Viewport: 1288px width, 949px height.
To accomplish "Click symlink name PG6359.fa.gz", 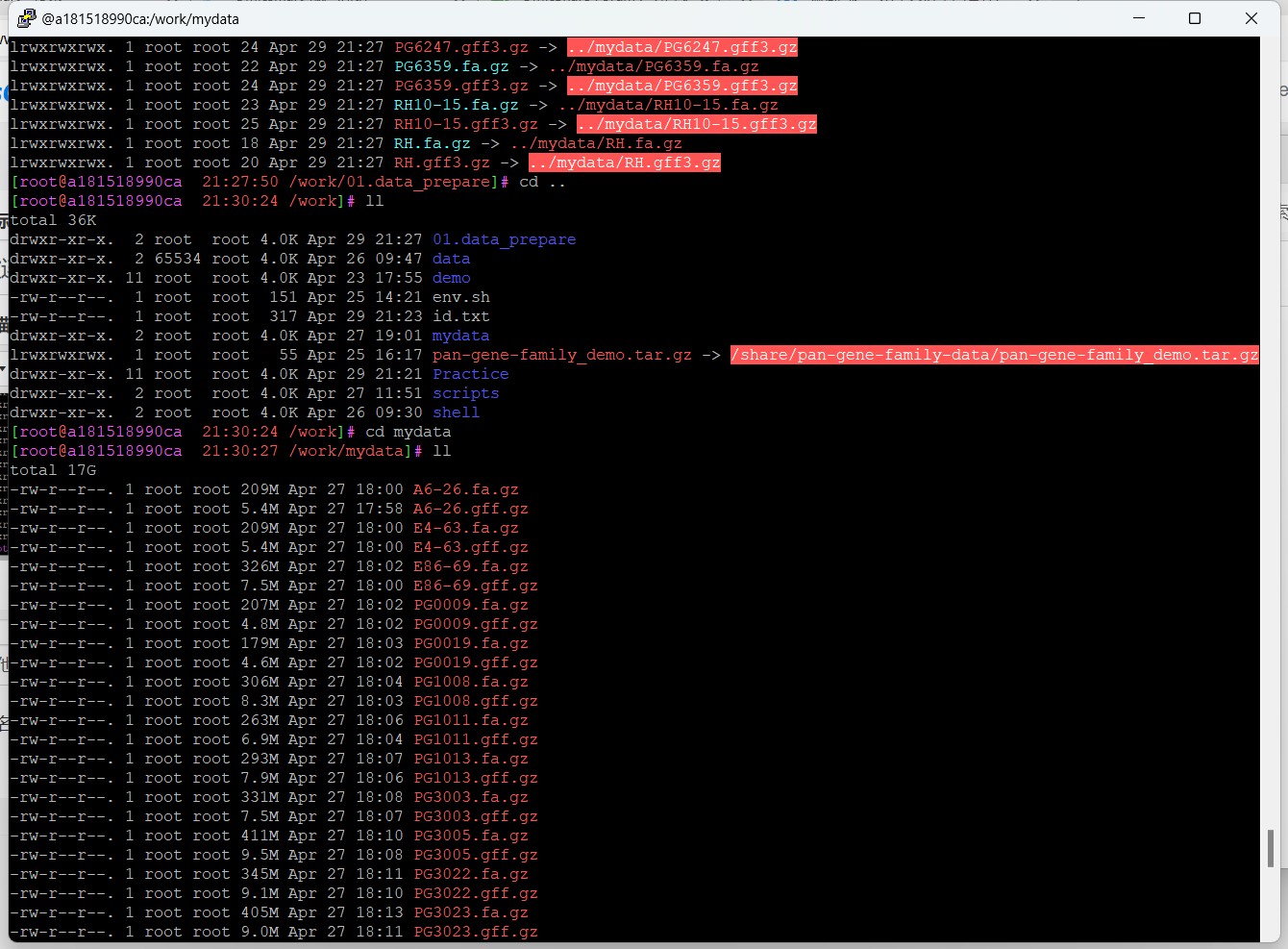I will [451, 66].
